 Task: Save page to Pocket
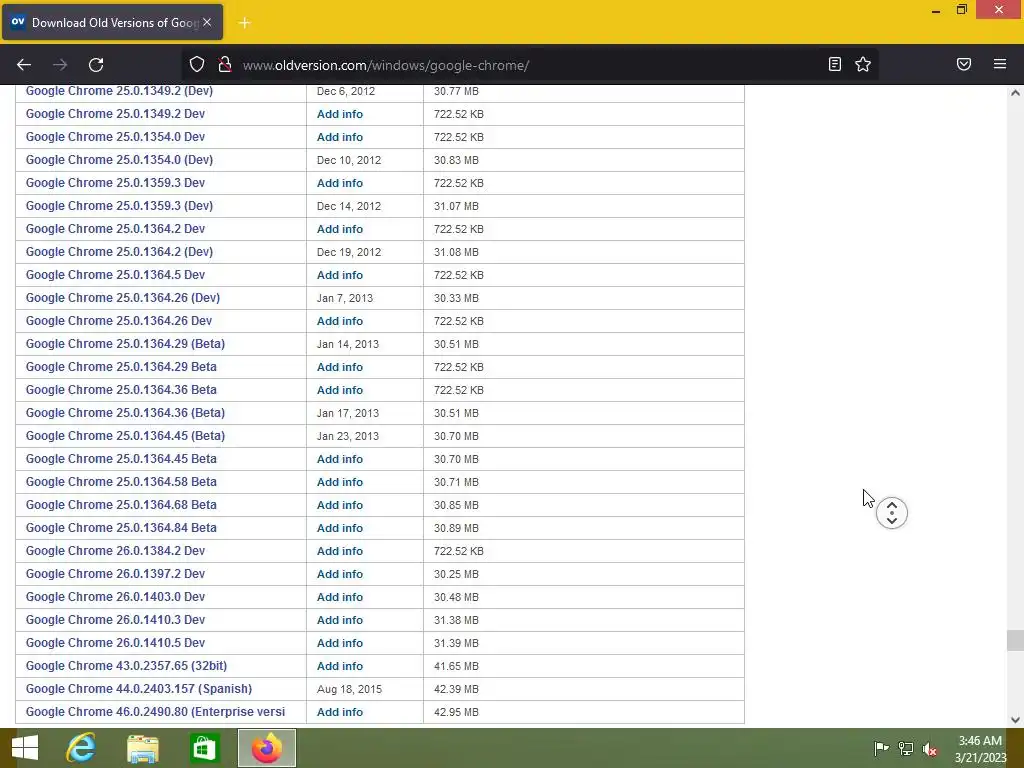point(964,64)
